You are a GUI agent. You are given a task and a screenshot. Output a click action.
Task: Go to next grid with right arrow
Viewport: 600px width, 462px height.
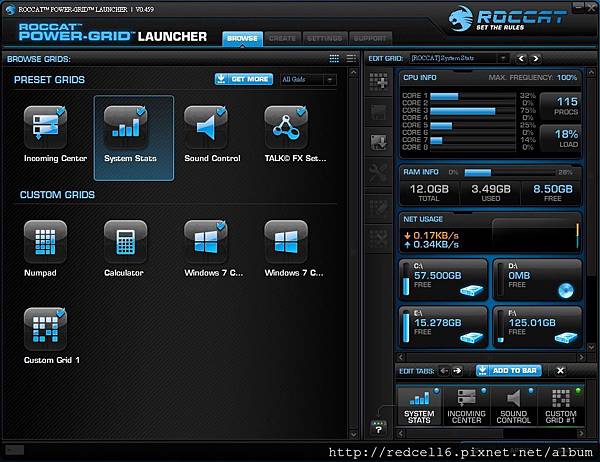536,59
